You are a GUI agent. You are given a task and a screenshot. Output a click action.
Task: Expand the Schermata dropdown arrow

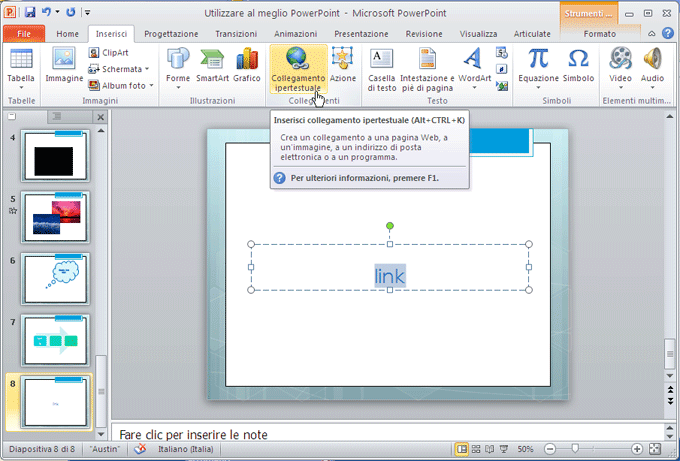coord(147,69)
